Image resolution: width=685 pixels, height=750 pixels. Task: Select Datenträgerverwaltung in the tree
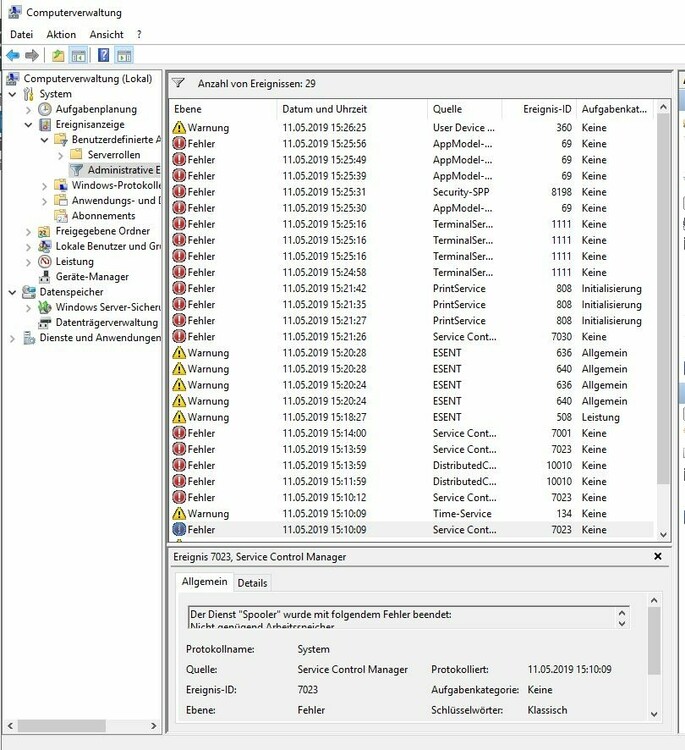tap(106, 322)
